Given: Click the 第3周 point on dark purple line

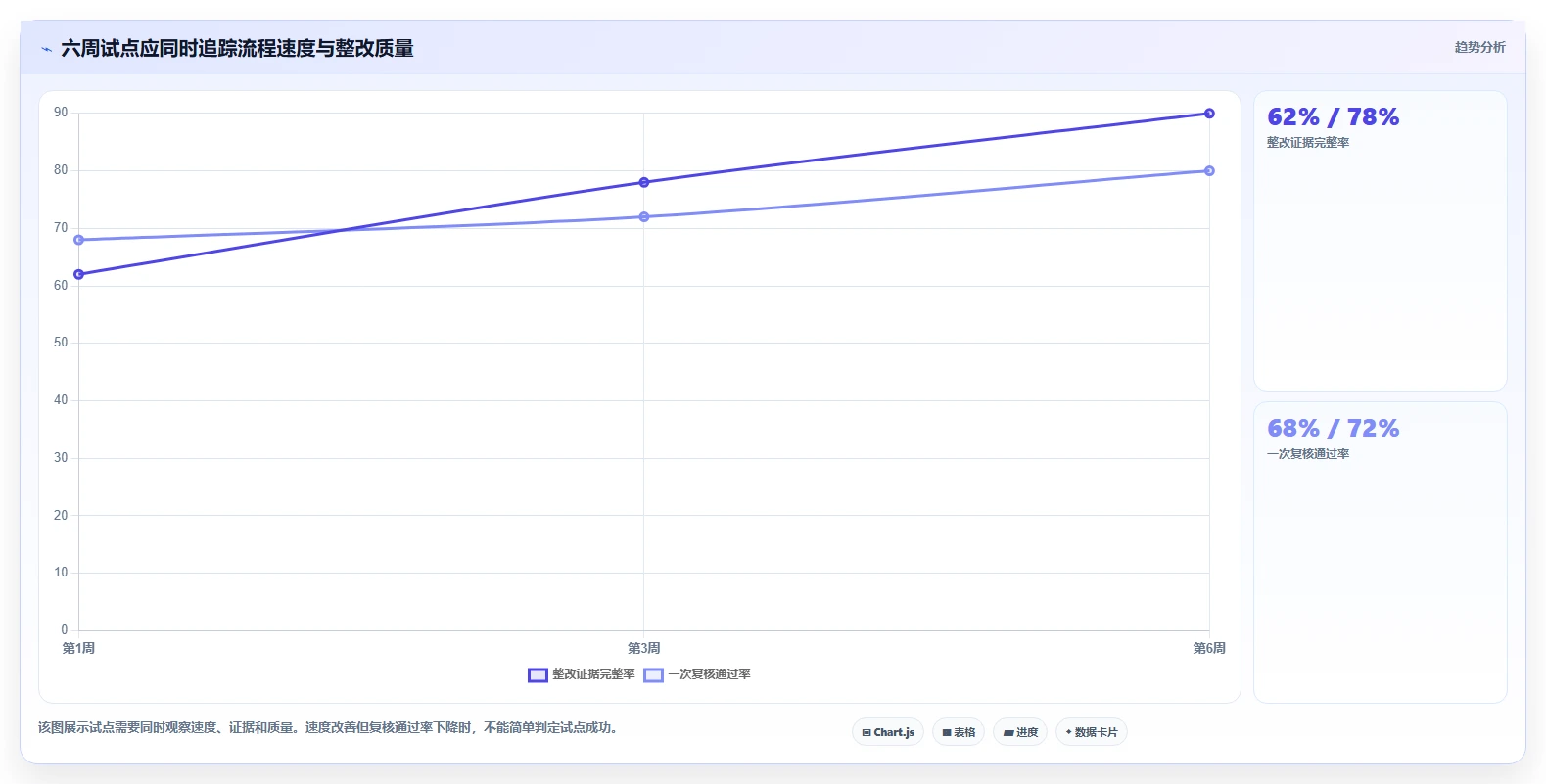Looking at the screenshot, I should pos(644,182).
